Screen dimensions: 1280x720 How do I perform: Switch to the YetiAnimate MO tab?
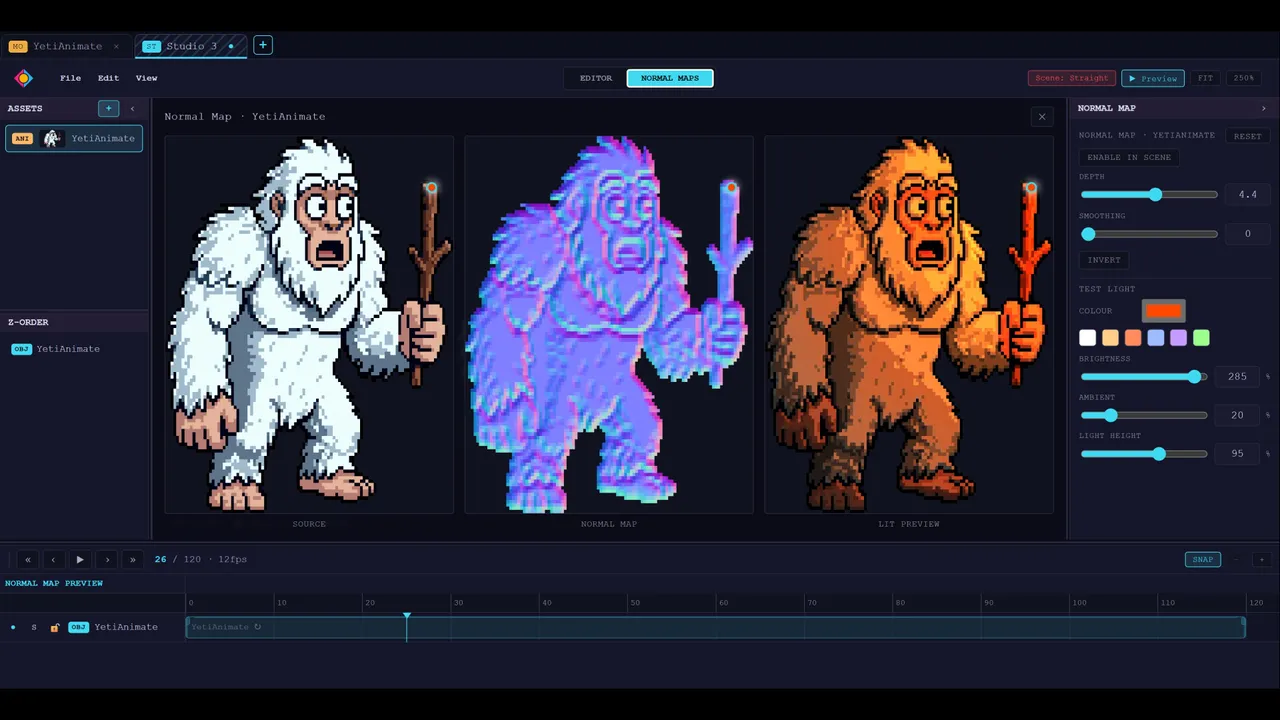click(65, 46)
